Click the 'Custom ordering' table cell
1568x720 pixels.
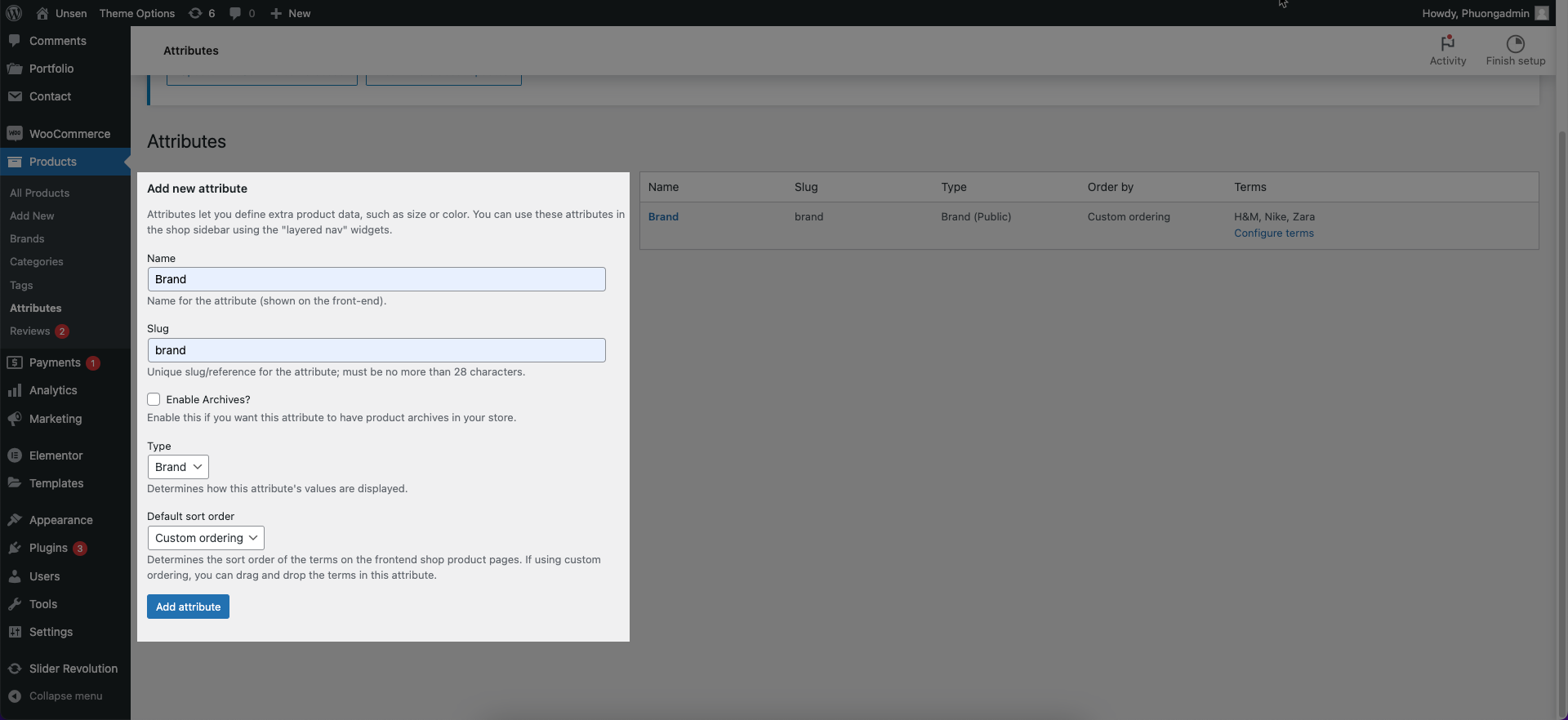point(1129,216)
